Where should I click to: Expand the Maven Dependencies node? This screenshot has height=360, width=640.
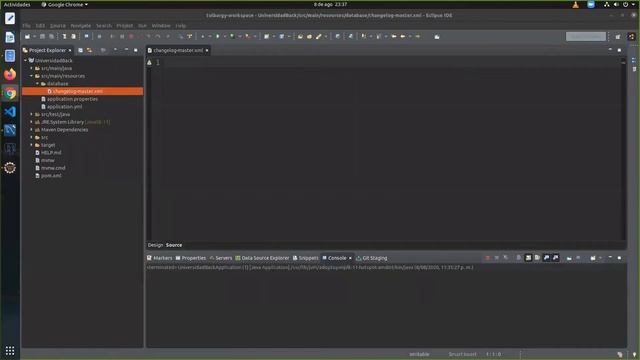(x=31, y=130)
